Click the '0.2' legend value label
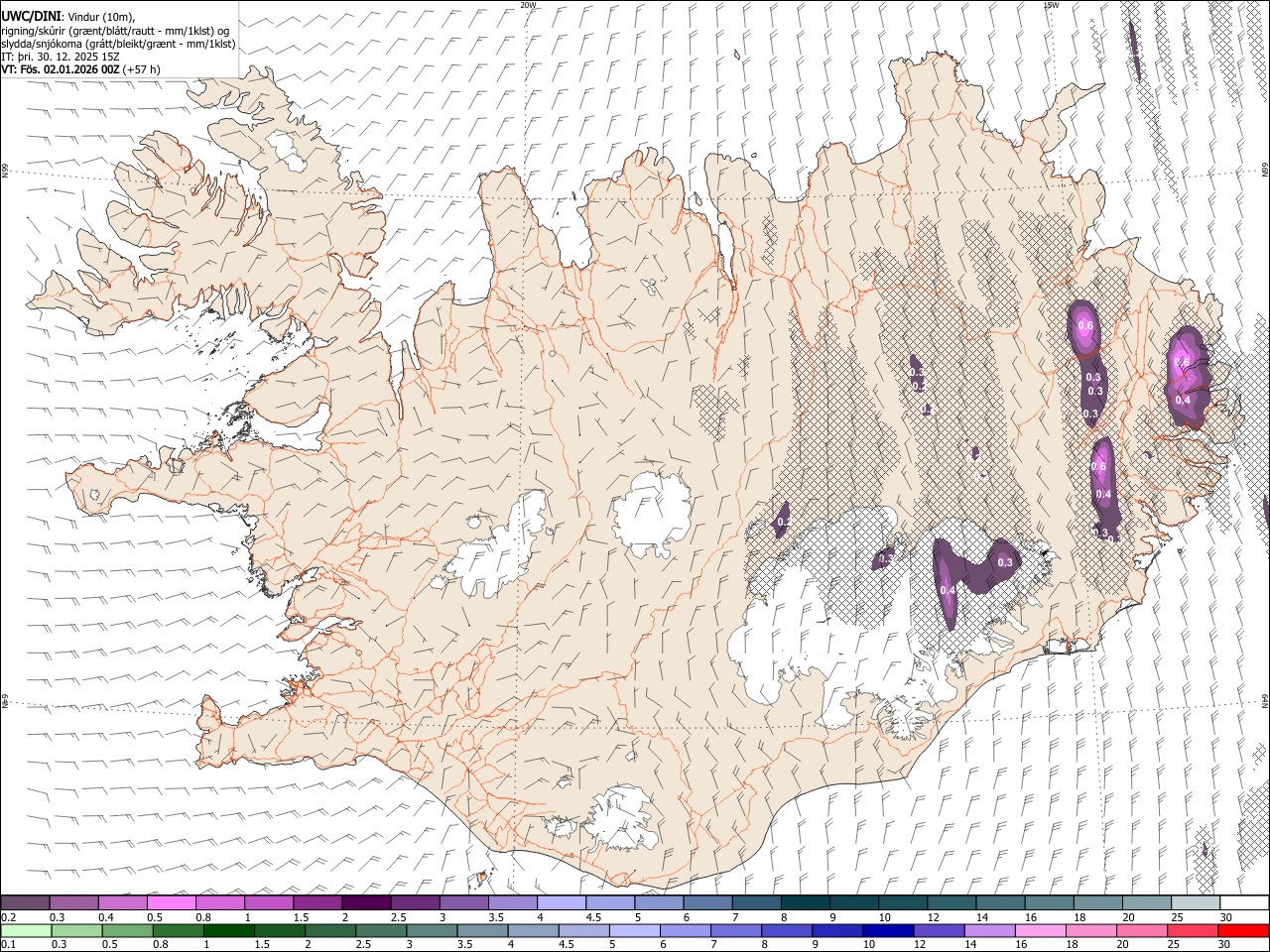Image resolution: width=1270 pixels, height=952 pixels. (x=7, y=917)
